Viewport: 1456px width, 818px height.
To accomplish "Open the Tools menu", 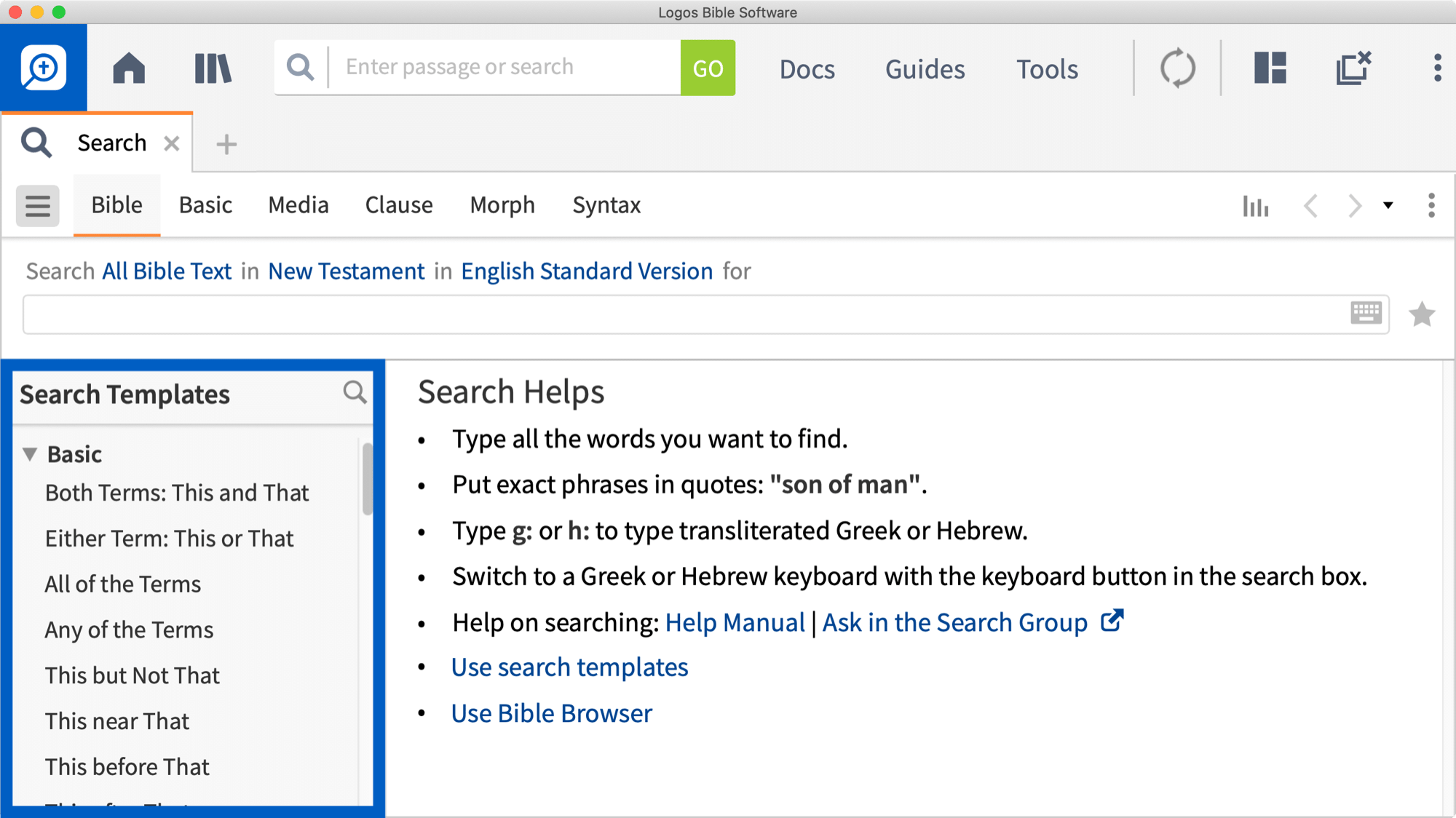I will tap(1047, 69).
